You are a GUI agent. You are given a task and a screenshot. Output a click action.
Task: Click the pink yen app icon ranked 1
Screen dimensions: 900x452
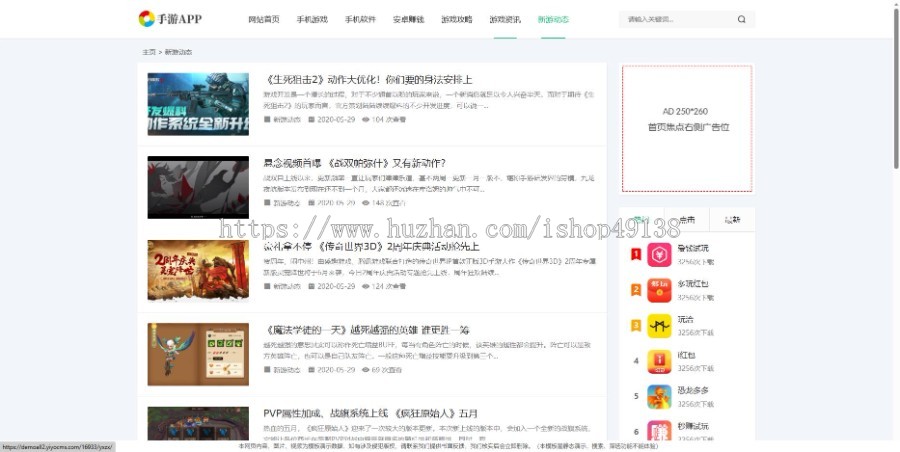660,255
